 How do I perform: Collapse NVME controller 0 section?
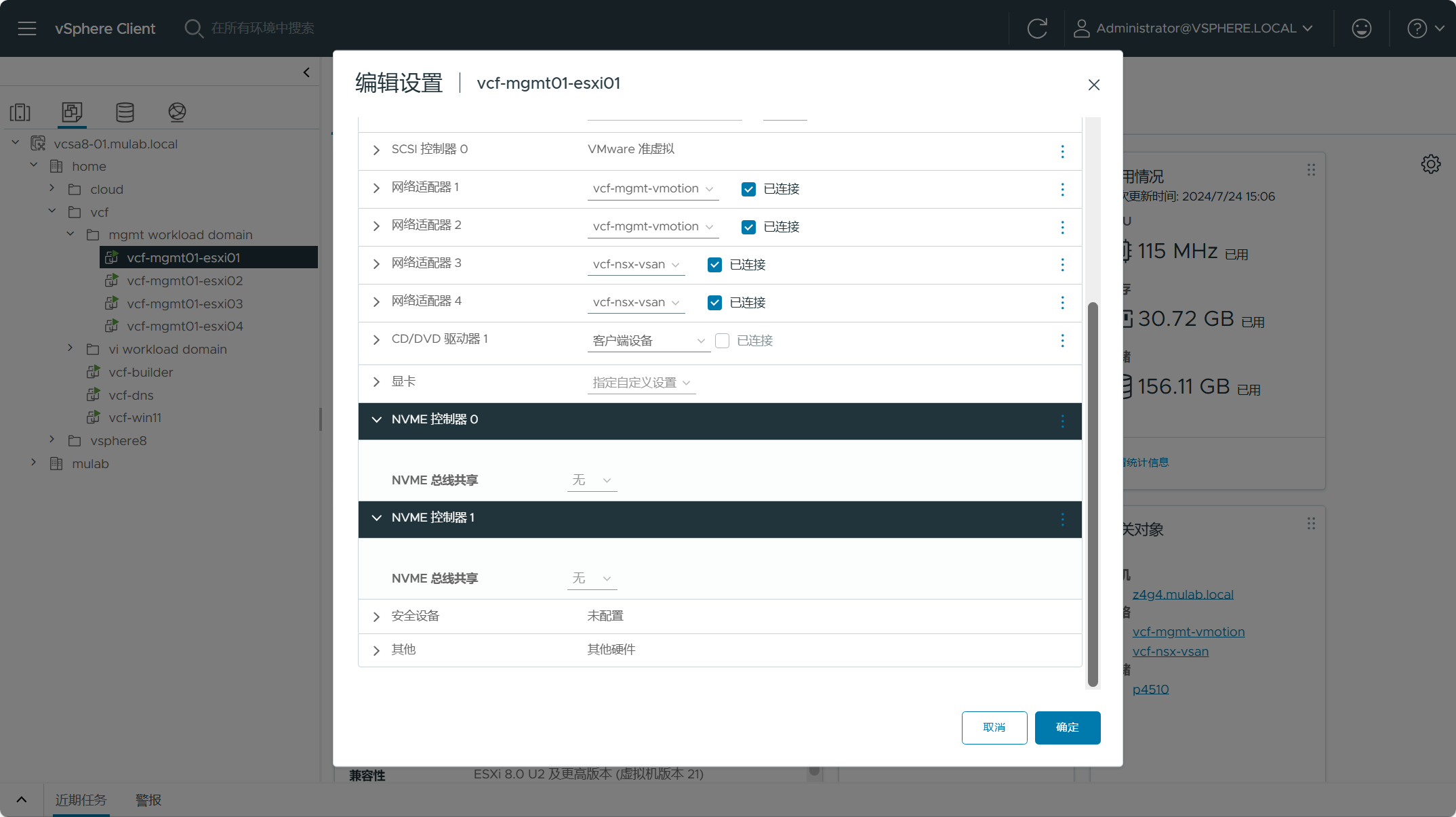tap(376, 419)
